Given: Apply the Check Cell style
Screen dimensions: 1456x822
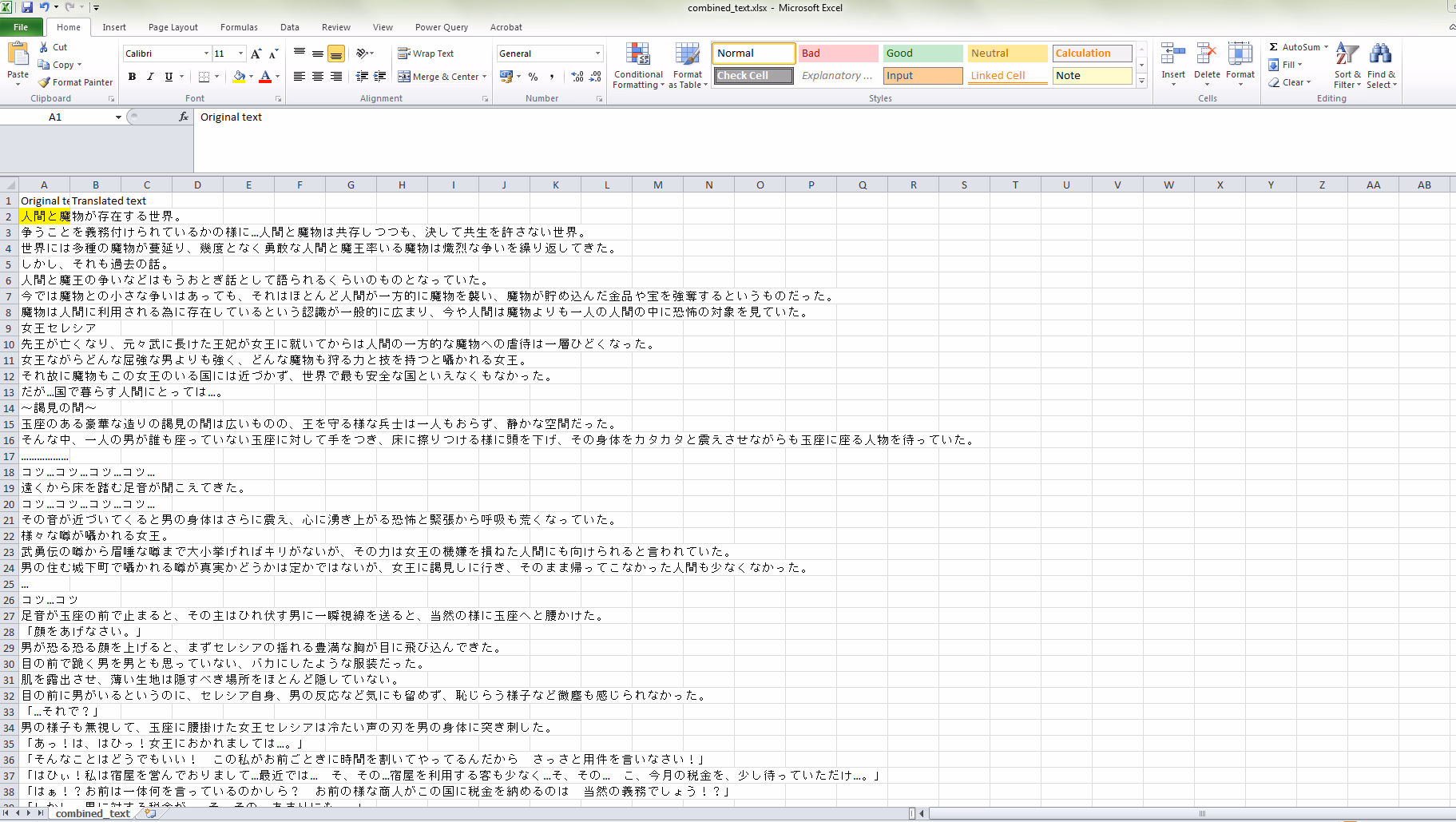Looking at the screenshot, I should (x=752, y=76).
